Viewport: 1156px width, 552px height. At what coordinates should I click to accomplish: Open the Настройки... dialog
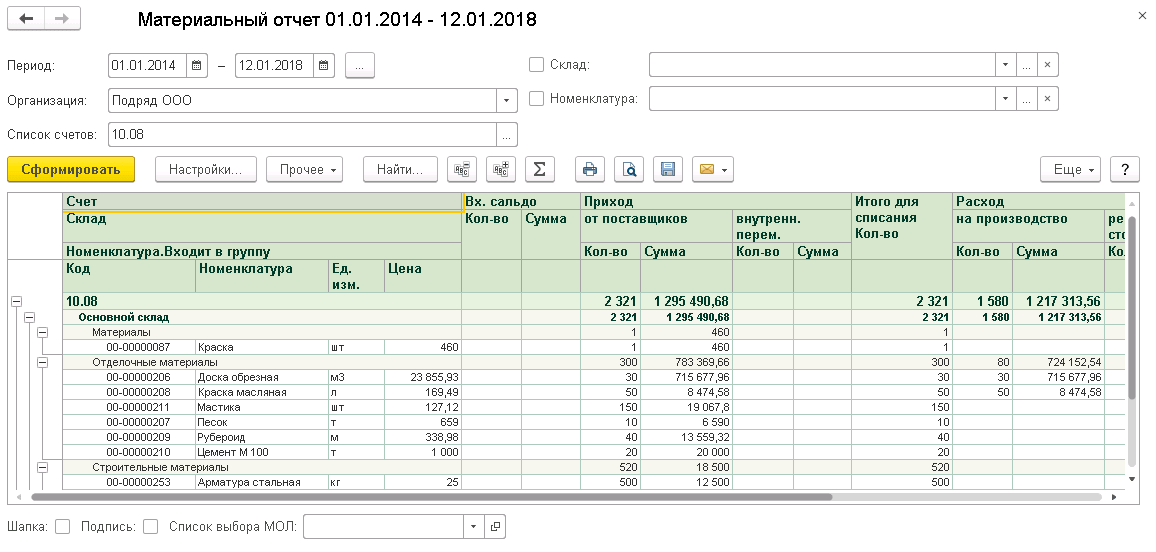pos(206,169)
